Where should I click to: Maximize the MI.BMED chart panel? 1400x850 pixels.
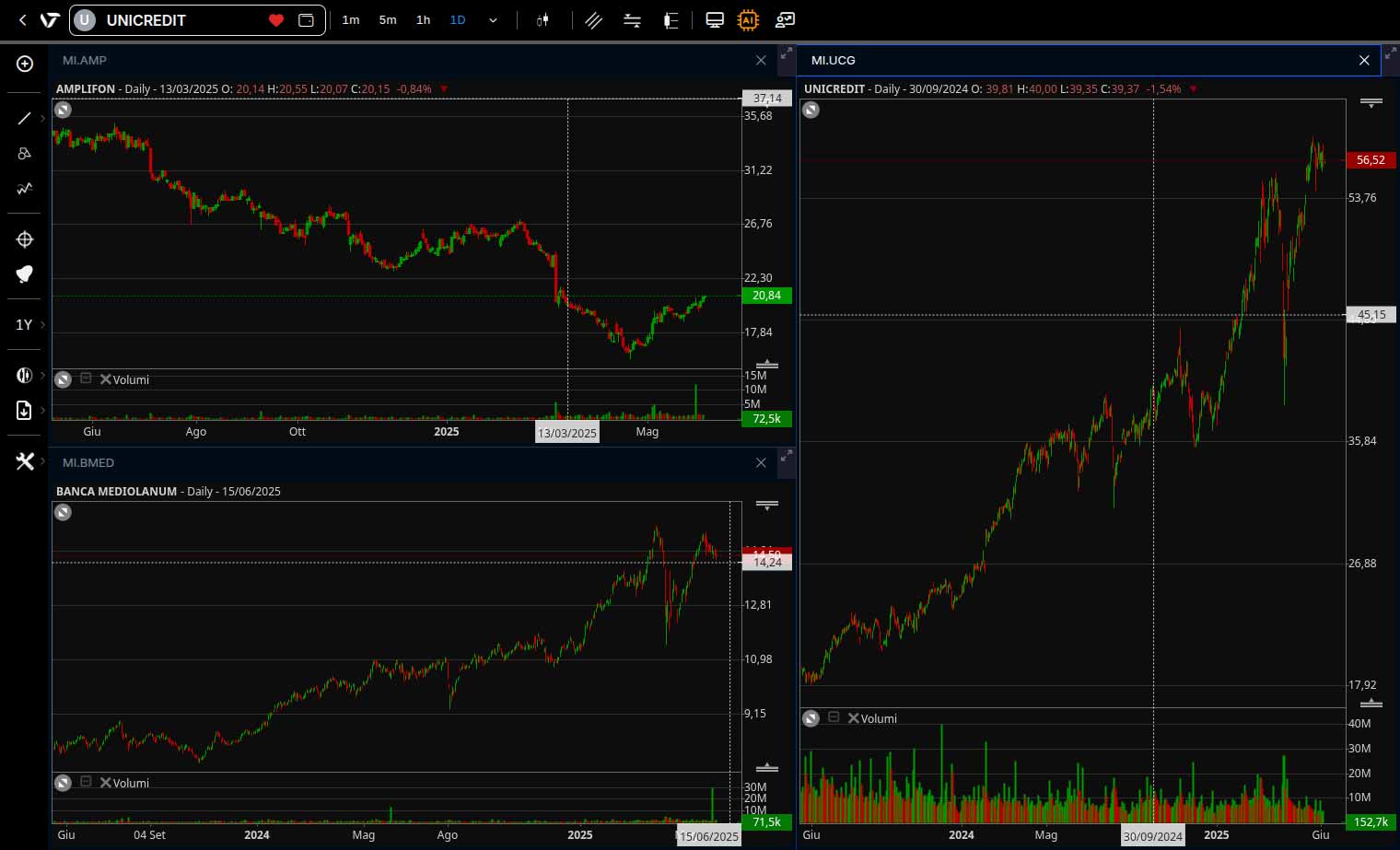point(786,457)
